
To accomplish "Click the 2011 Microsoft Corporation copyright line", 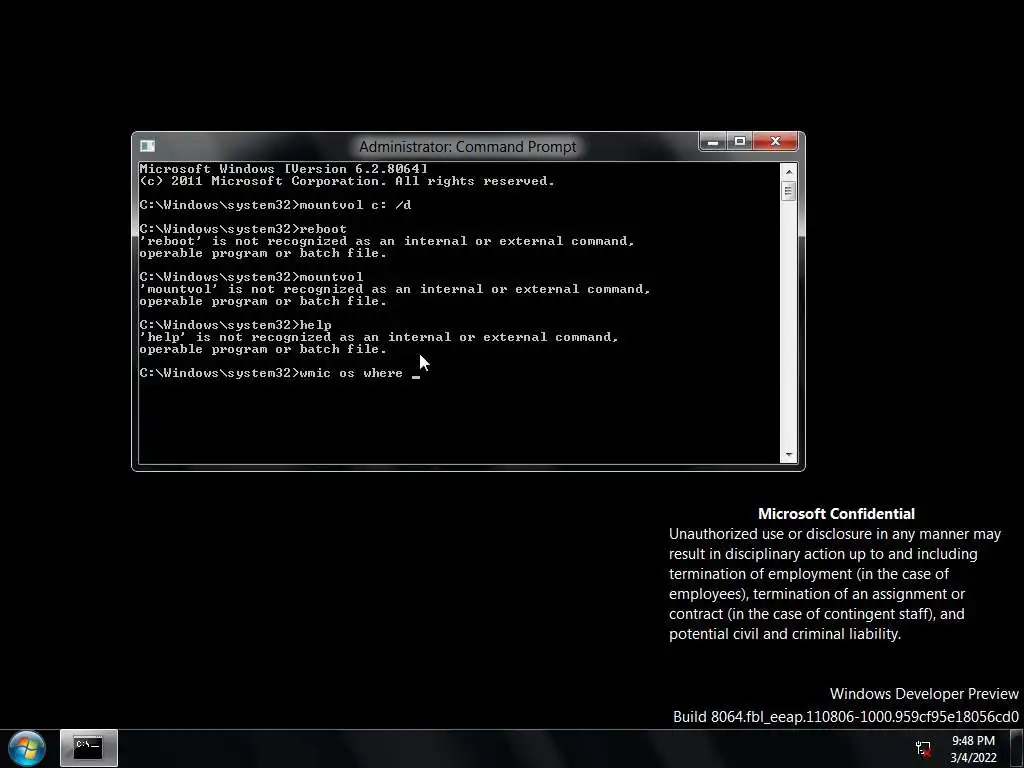I will (347, 181).
